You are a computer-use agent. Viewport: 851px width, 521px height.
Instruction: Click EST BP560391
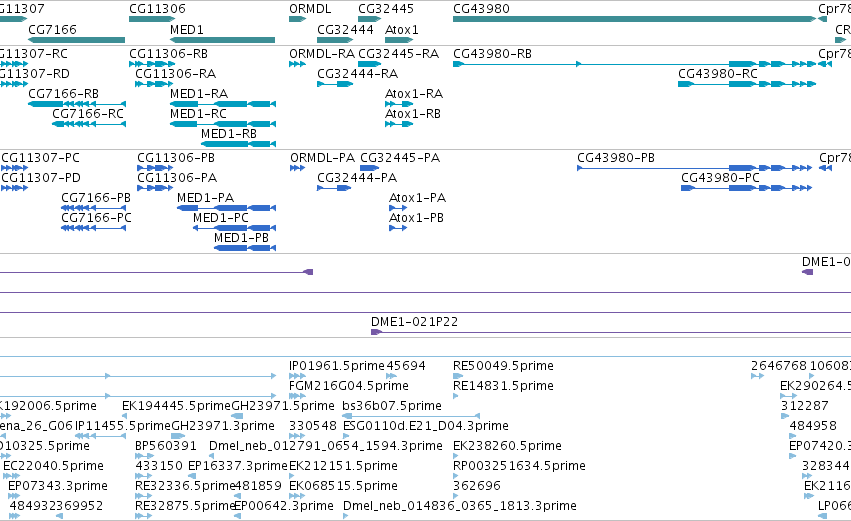click(166, 446)
